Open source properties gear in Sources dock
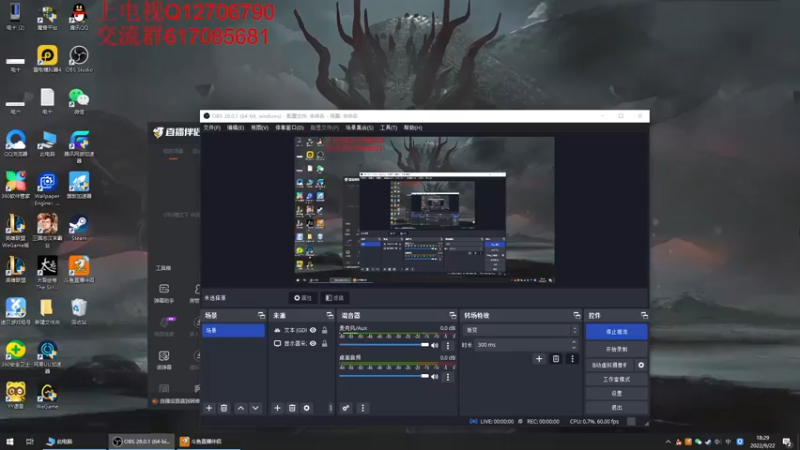Screen dimensions: 800x450 [x=307, y=408]
